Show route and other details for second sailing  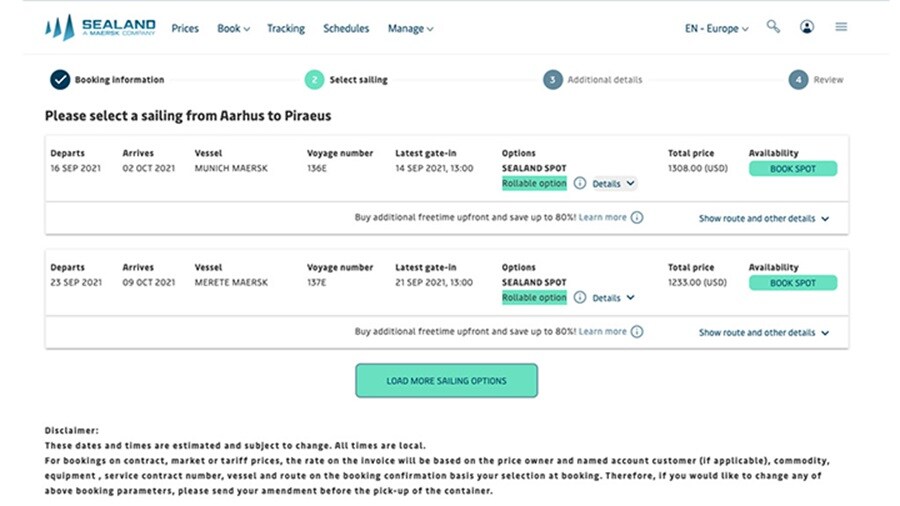click(x=764, y=332)
